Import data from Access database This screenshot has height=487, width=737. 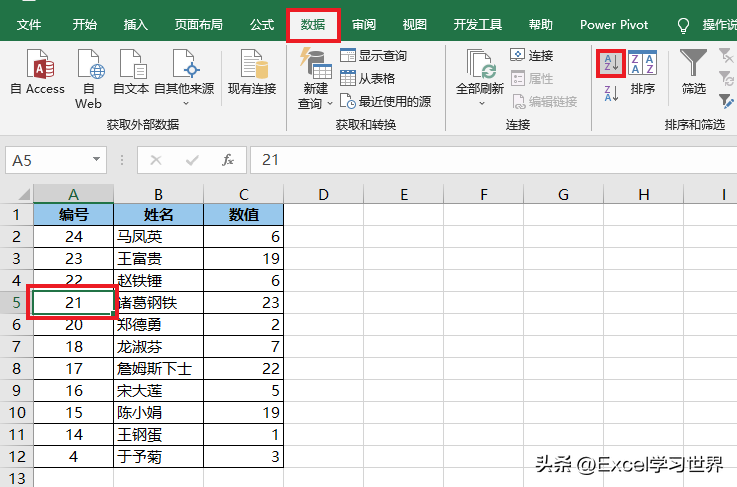point(39,72)
